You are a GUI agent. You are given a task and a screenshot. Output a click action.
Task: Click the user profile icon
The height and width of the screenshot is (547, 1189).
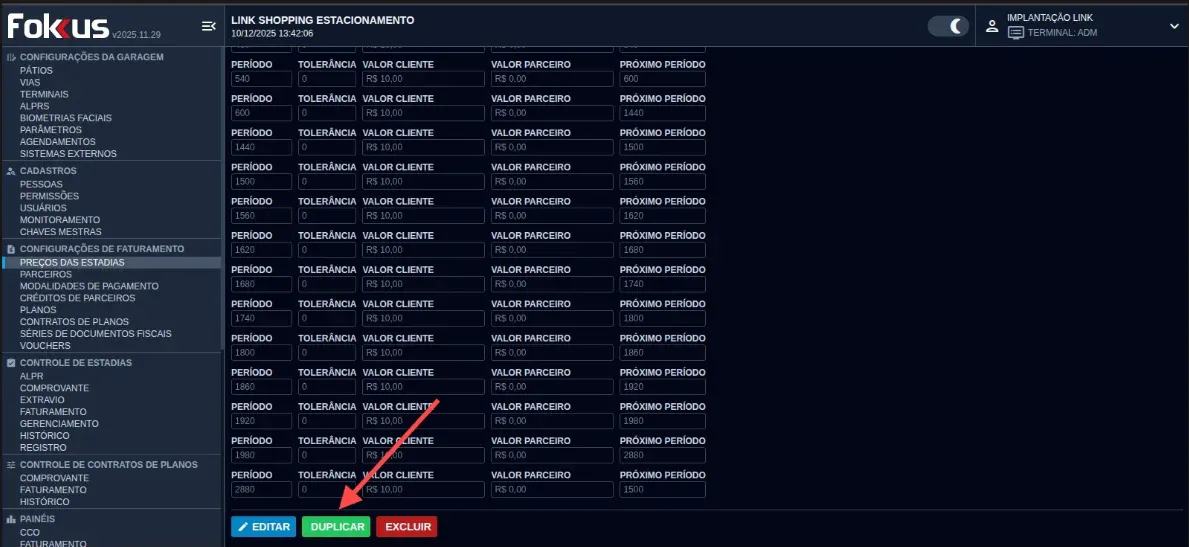tap(992, 26)
